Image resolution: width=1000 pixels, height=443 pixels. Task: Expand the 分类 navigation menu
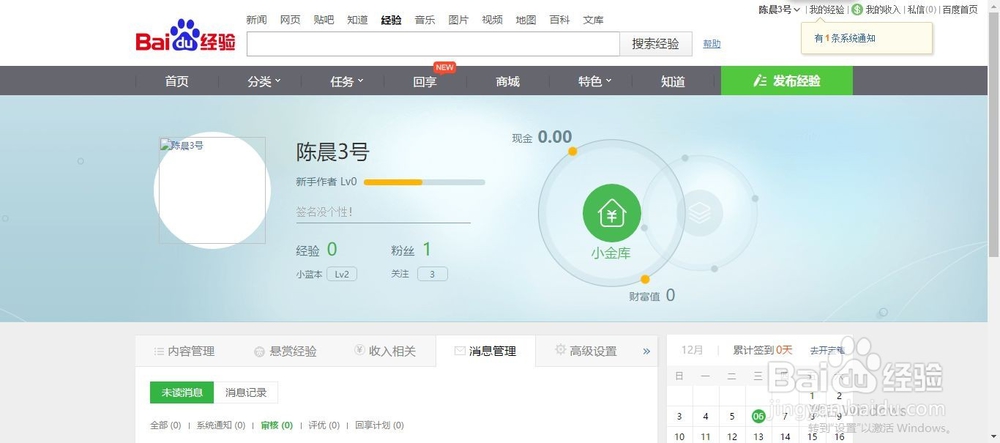(264, 81)
